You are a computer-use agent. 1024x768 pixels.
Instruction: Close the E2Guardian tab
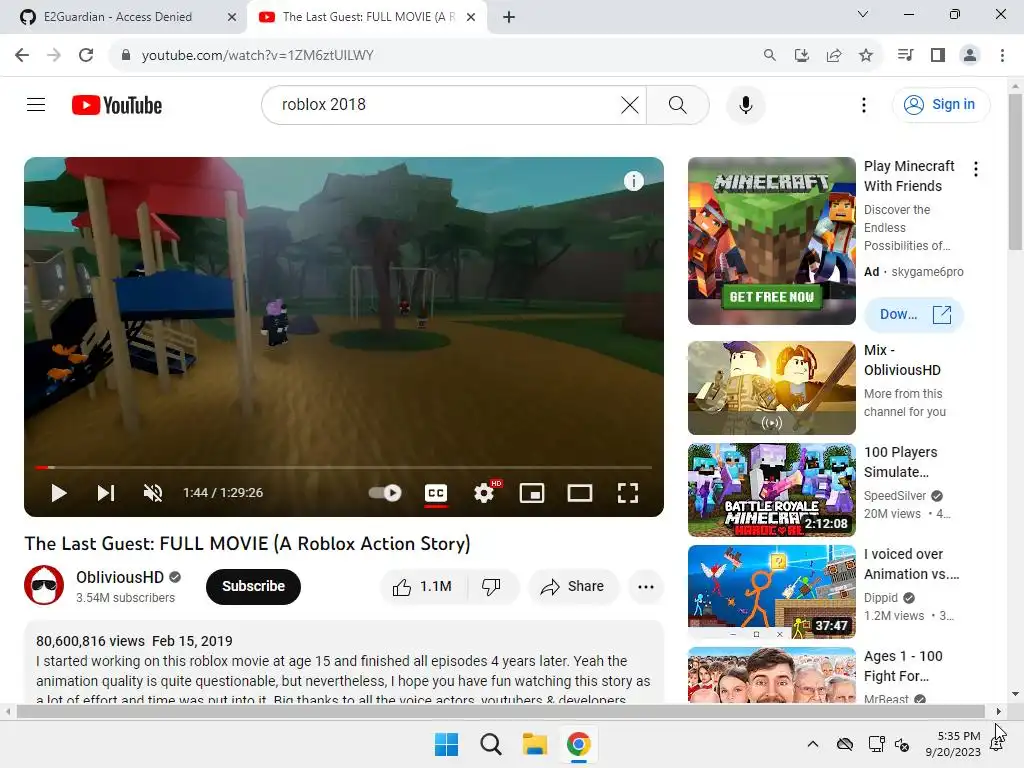[x=232, y=17]
